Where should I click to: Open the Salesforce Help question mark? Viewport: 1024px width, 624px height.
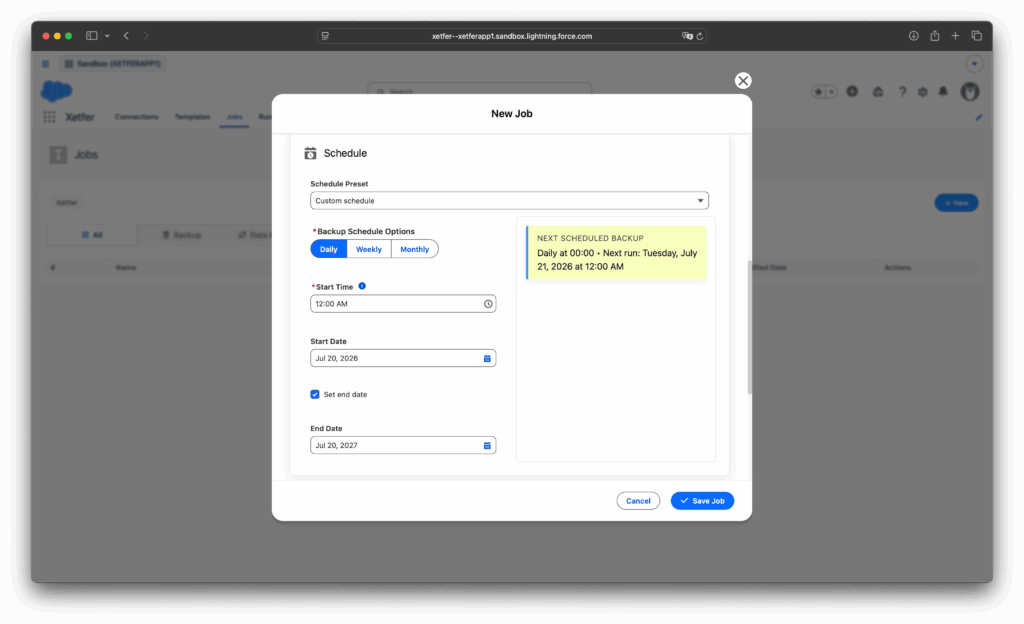(902, 91)
